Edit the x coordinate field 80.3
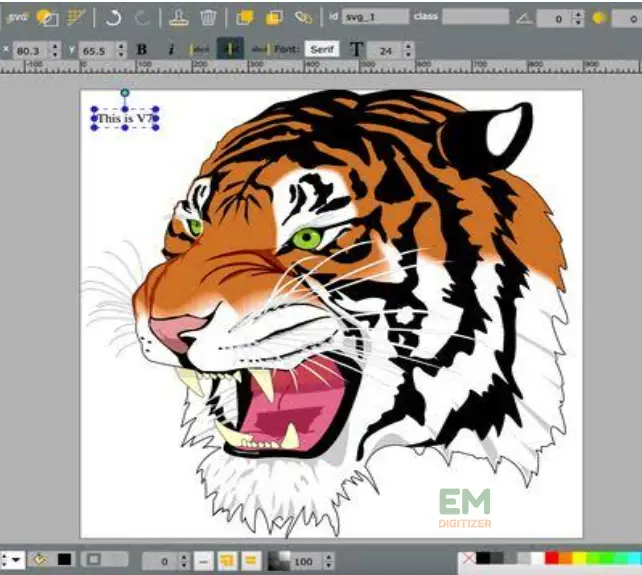The image size is (642, 575). [31, 51]
